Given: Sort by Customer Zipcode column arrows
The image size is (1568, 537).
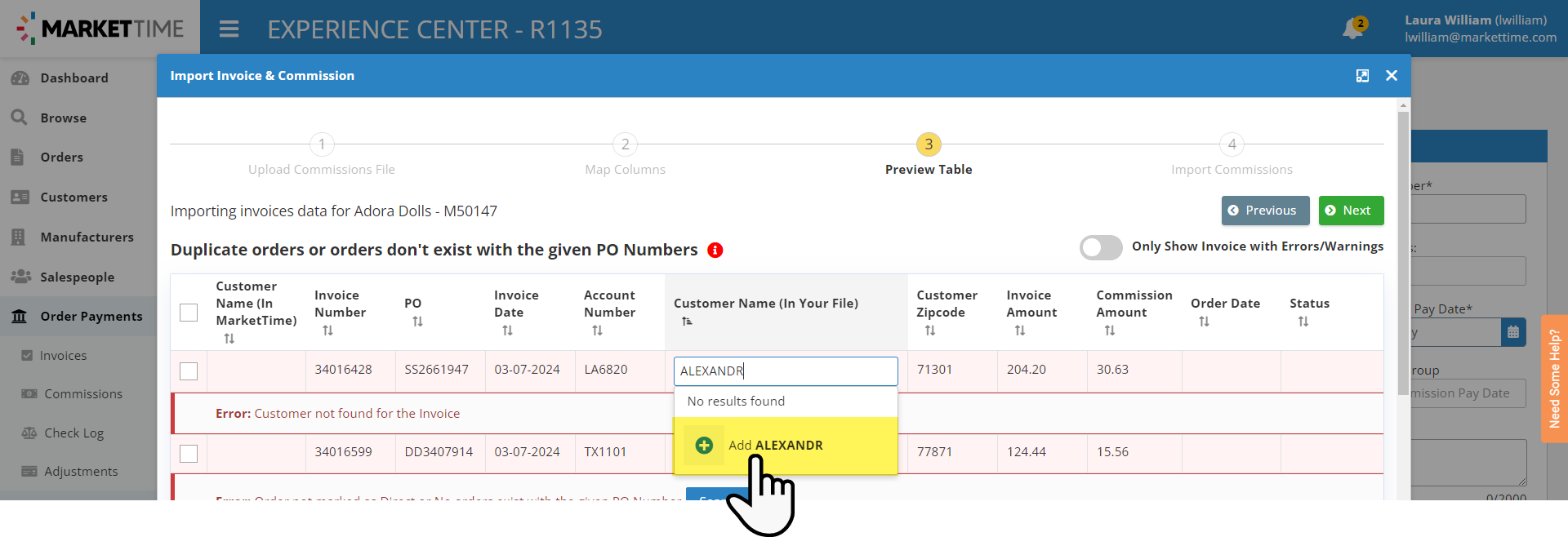Looking at the screenshot, I should 929,331.
